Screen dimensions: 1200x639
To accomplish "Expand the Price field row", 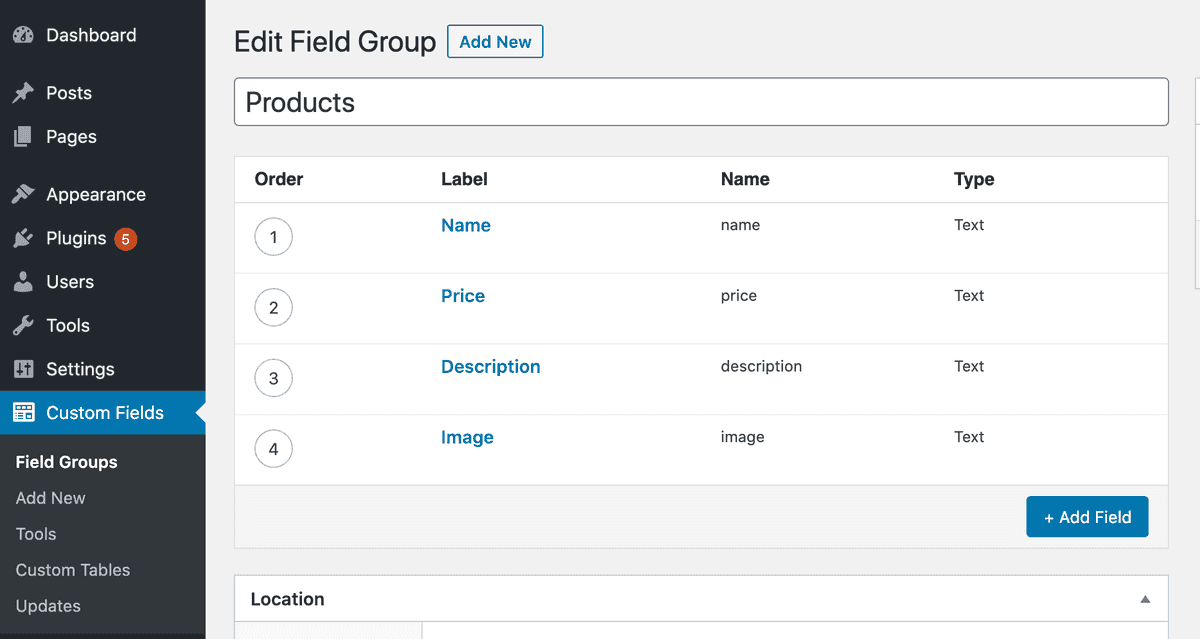I will coord(462,295).
